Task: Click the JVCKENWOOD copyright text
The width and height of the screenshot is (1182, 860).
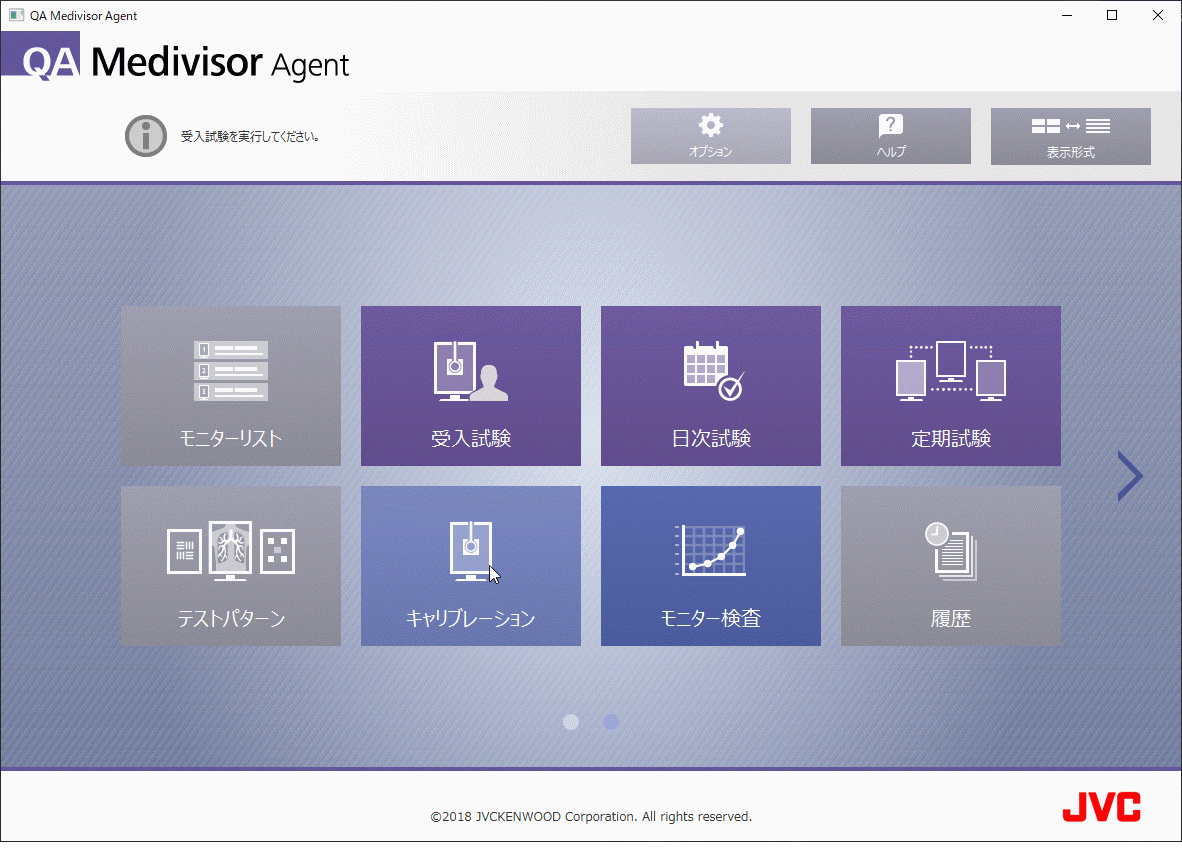Action: pos(591,816)
